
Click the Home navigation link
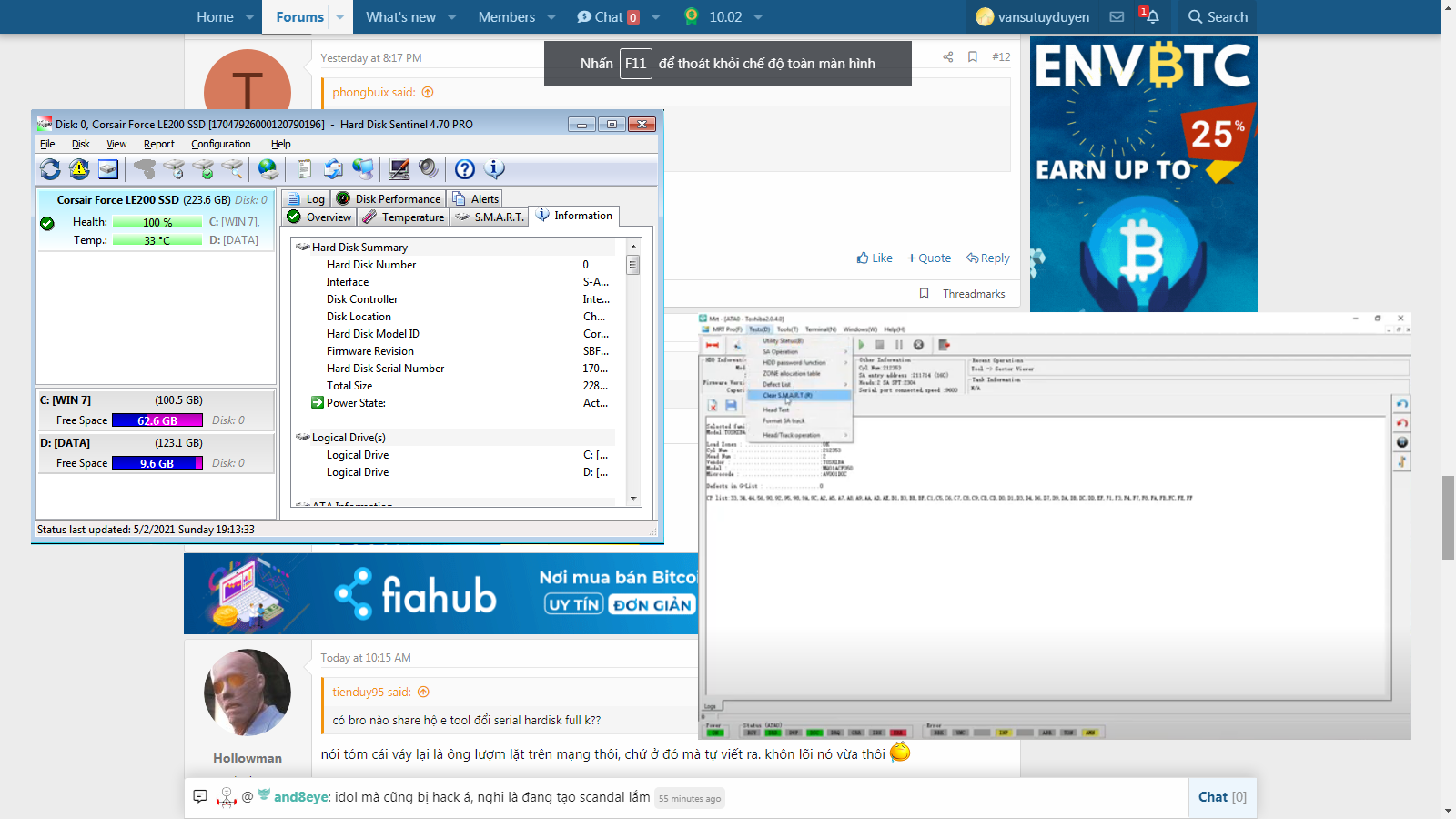coord(215,16)
